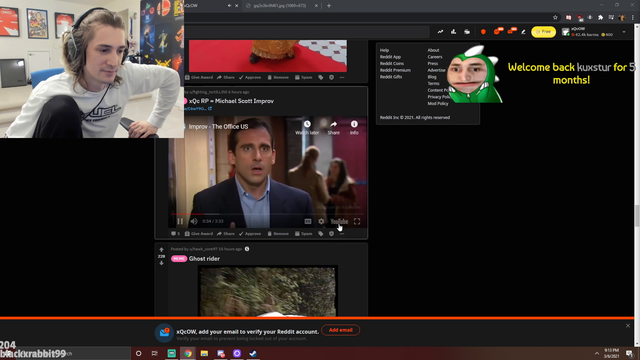Mute audio on the xQcOW tab
The width and height of the screenshot is (640, 360).
[x=229, y=6]
